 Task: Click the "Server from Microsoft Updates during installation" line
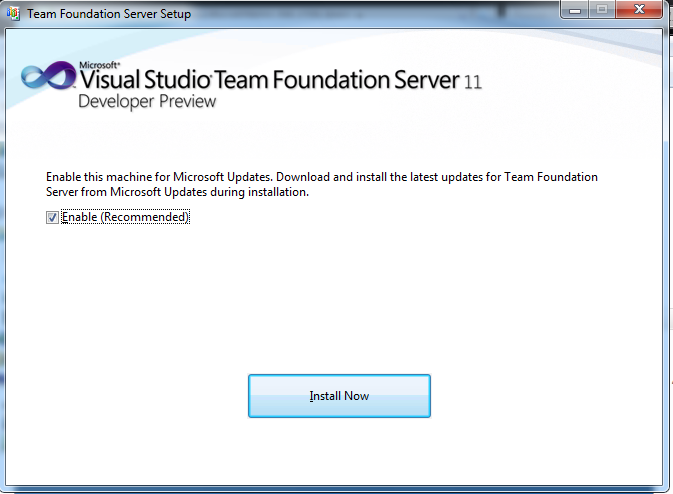pyautogui.click(x=175, y=192)
